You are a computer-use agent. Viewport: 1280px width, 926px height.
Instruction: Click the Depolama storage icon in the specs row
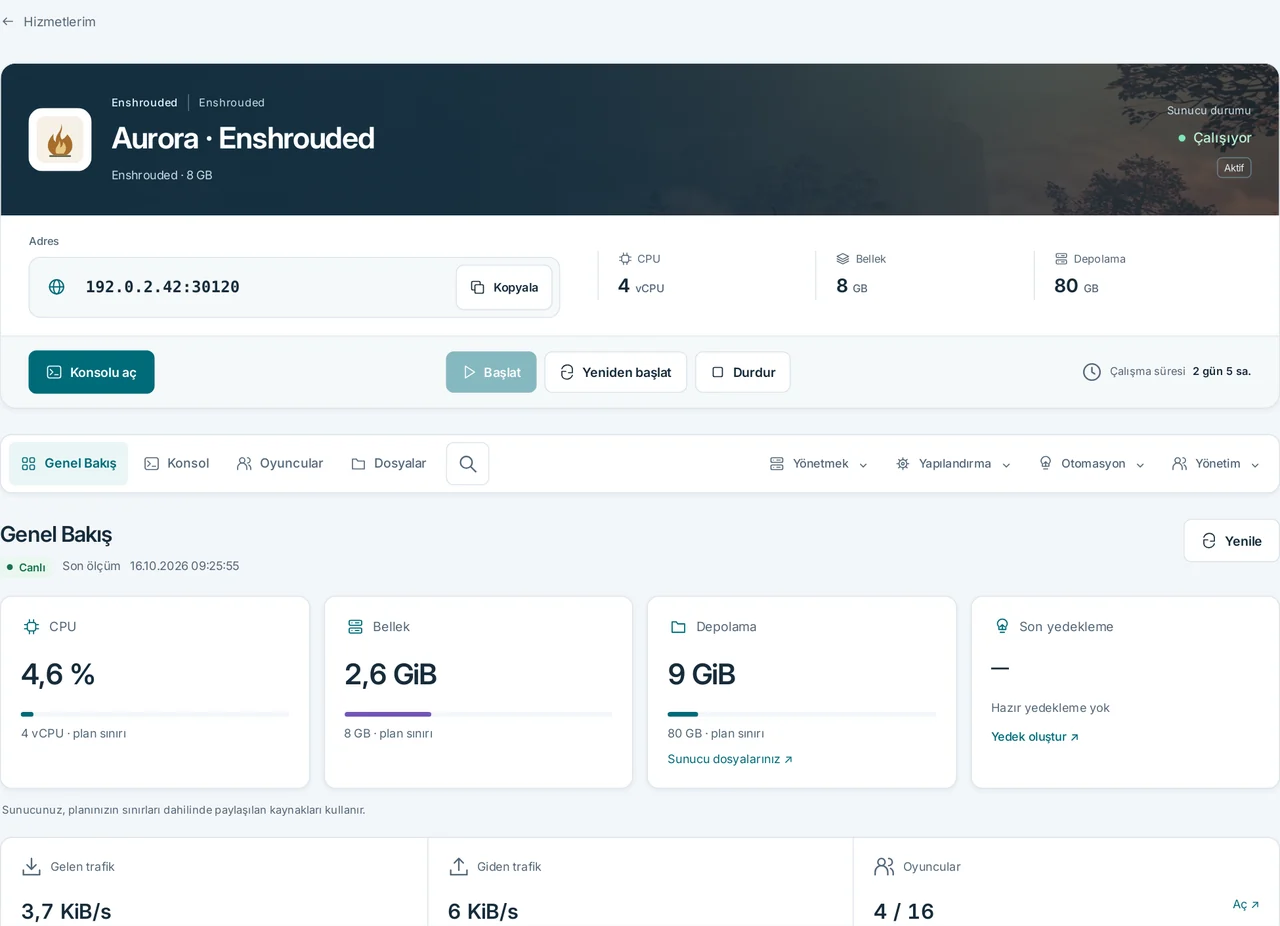tap(1061, 259)
